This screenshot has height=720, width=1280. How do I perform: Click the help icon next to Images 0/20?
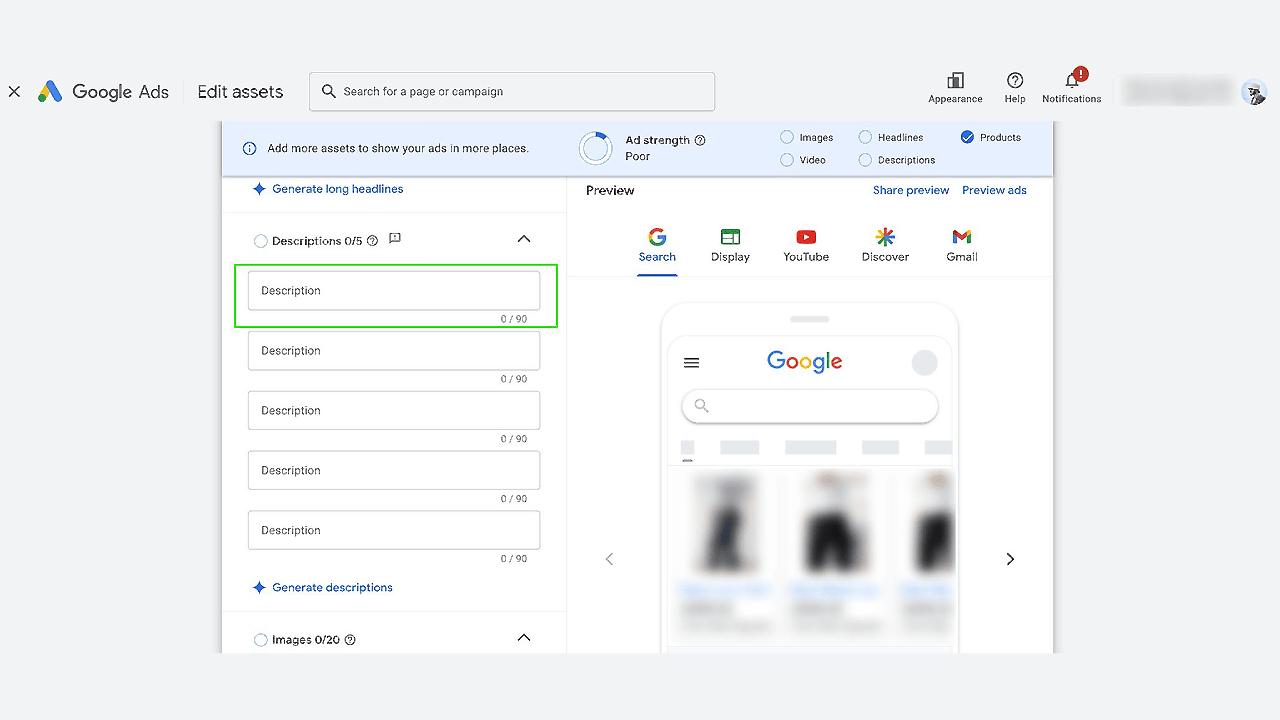[350, 640]
